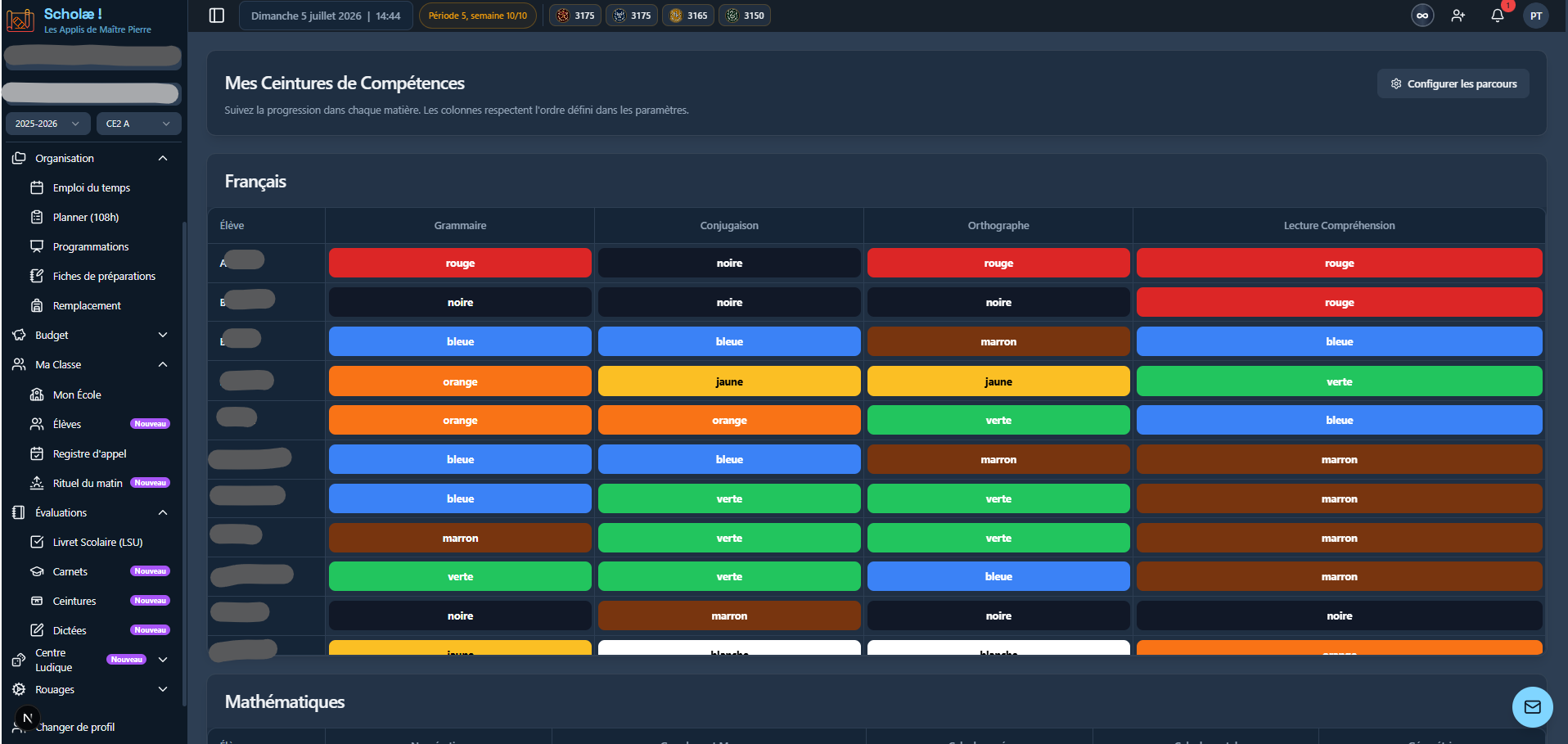Collapse the Ma Classe section chevron
Screen dimensions: 1568x744
pos(163,364)
